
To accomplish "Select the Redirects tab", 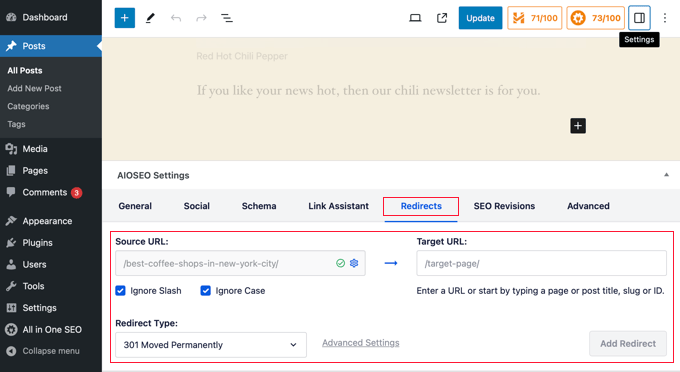I will tap(421, 206).
